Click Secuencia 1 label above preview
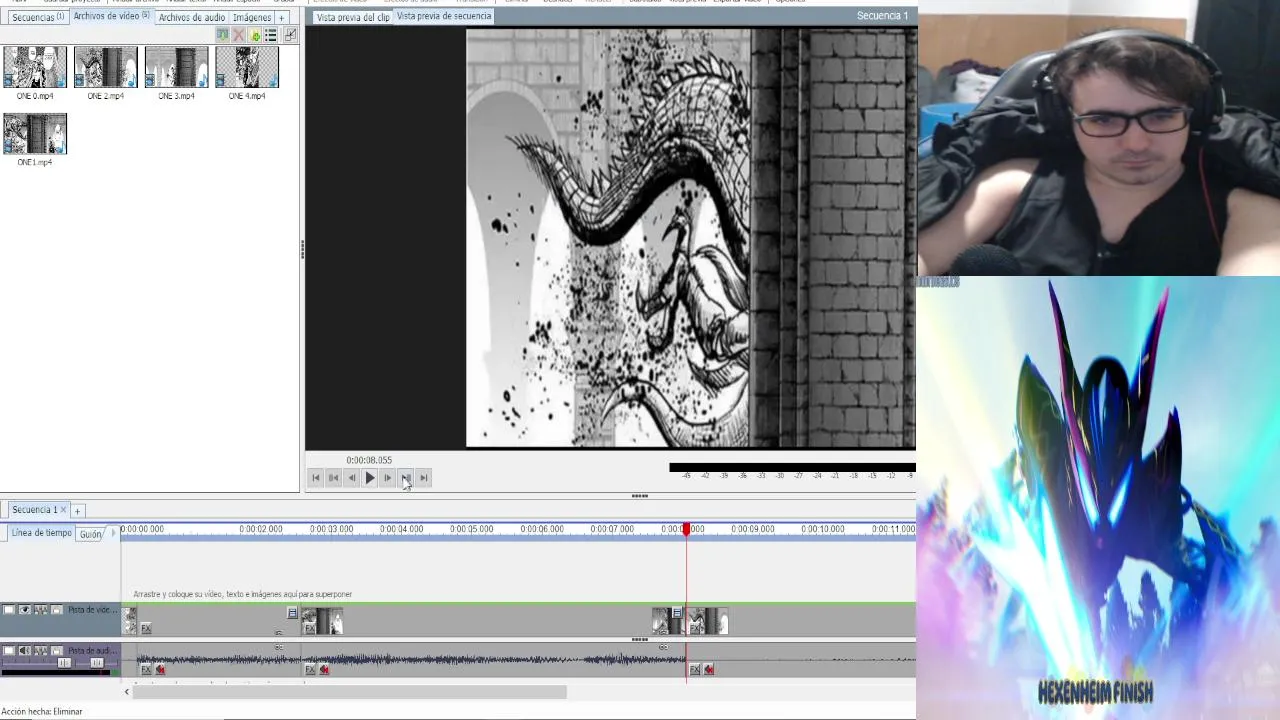The image size is (1280, 720). (882, 15)
